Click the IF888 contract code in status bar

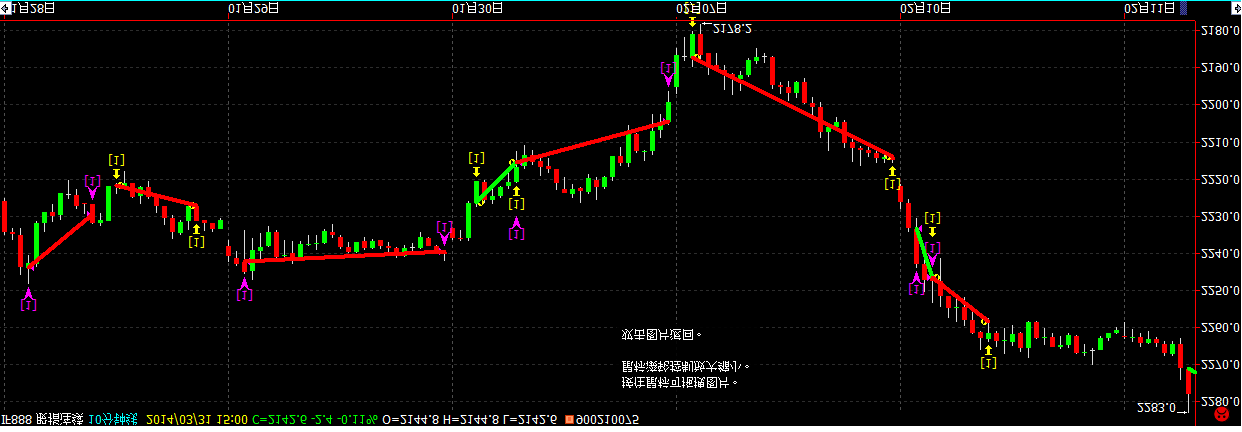tap(17, 419)
